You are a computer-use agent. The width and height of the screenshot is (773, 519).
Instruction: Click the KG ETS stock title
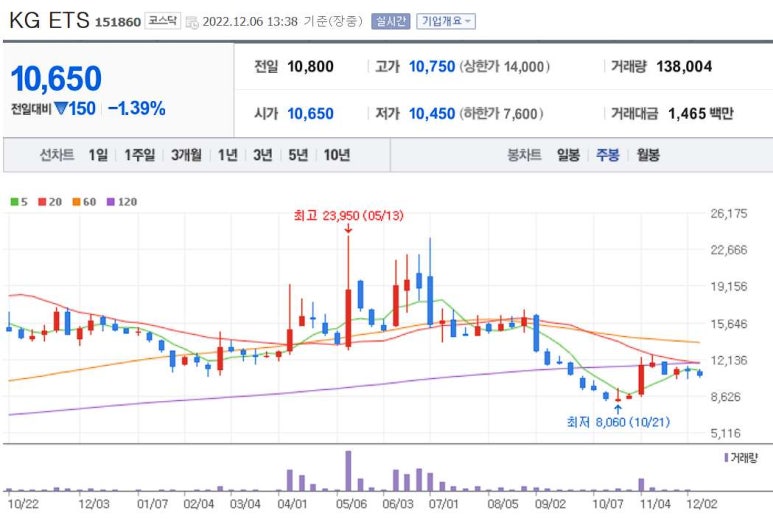[49, 21]
